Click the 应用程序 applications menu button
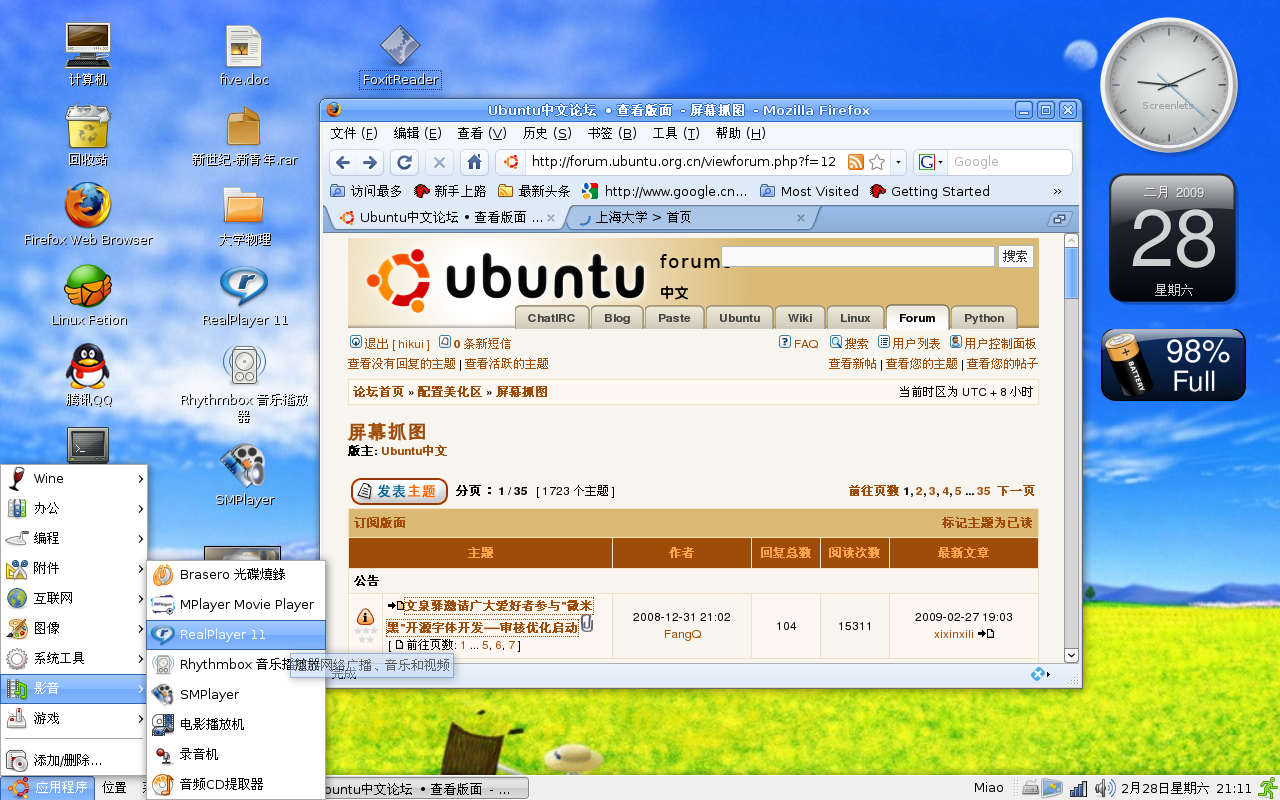 48,788
